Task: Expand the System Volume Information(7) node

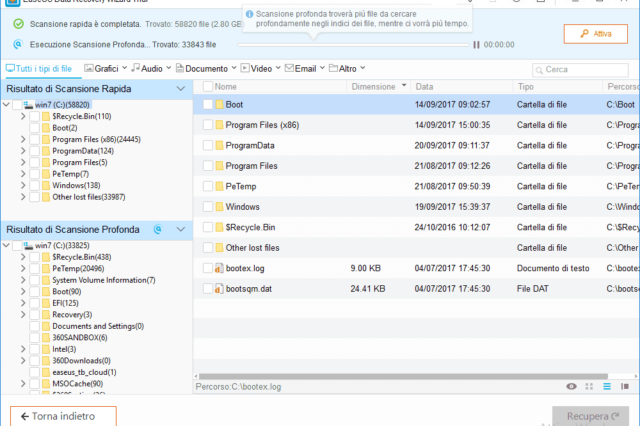Action: click(x=23, y=280)
